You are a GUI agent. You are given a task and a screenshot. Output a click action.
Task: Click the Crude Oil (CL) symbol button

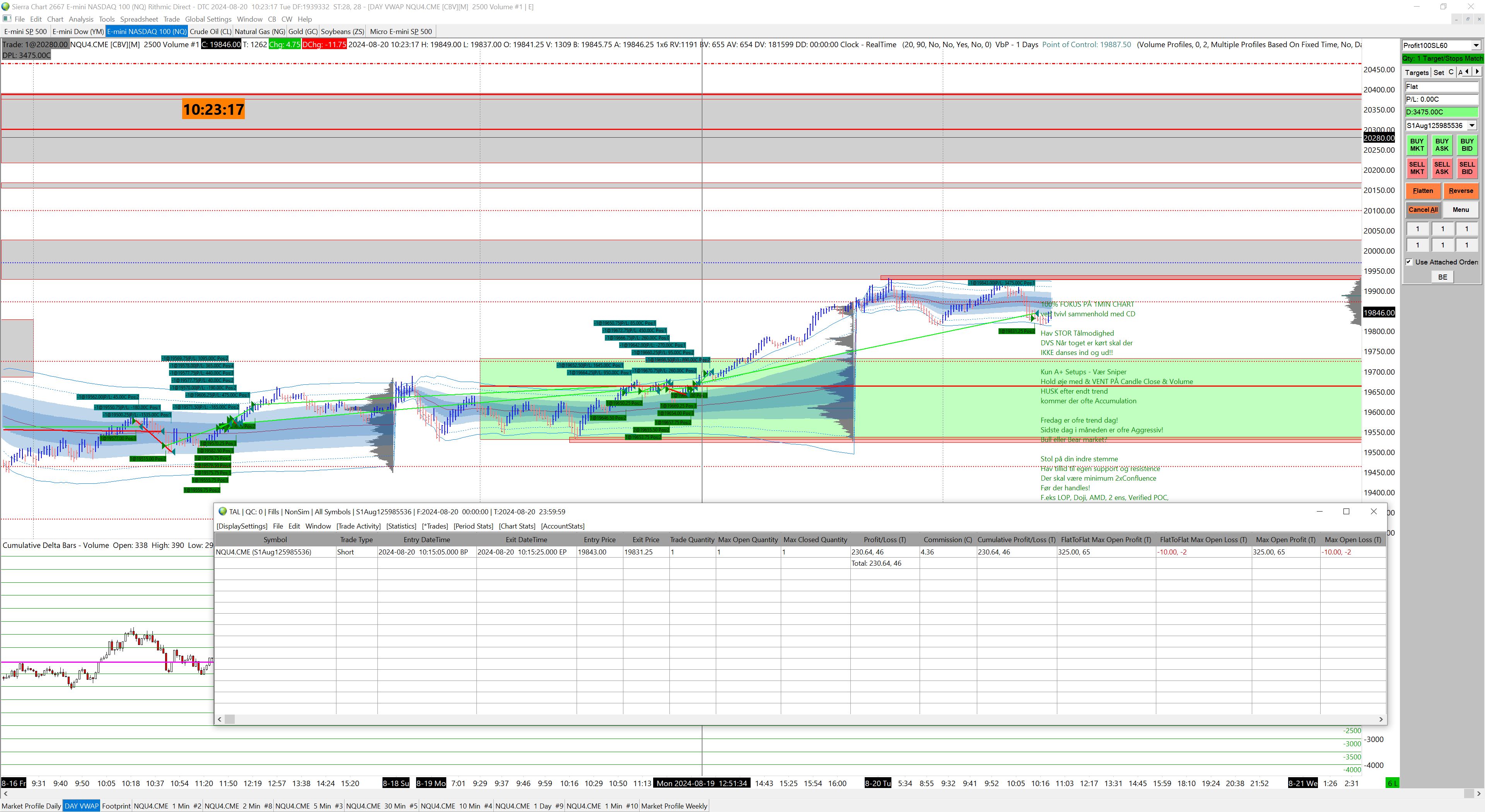coord(210,32)
